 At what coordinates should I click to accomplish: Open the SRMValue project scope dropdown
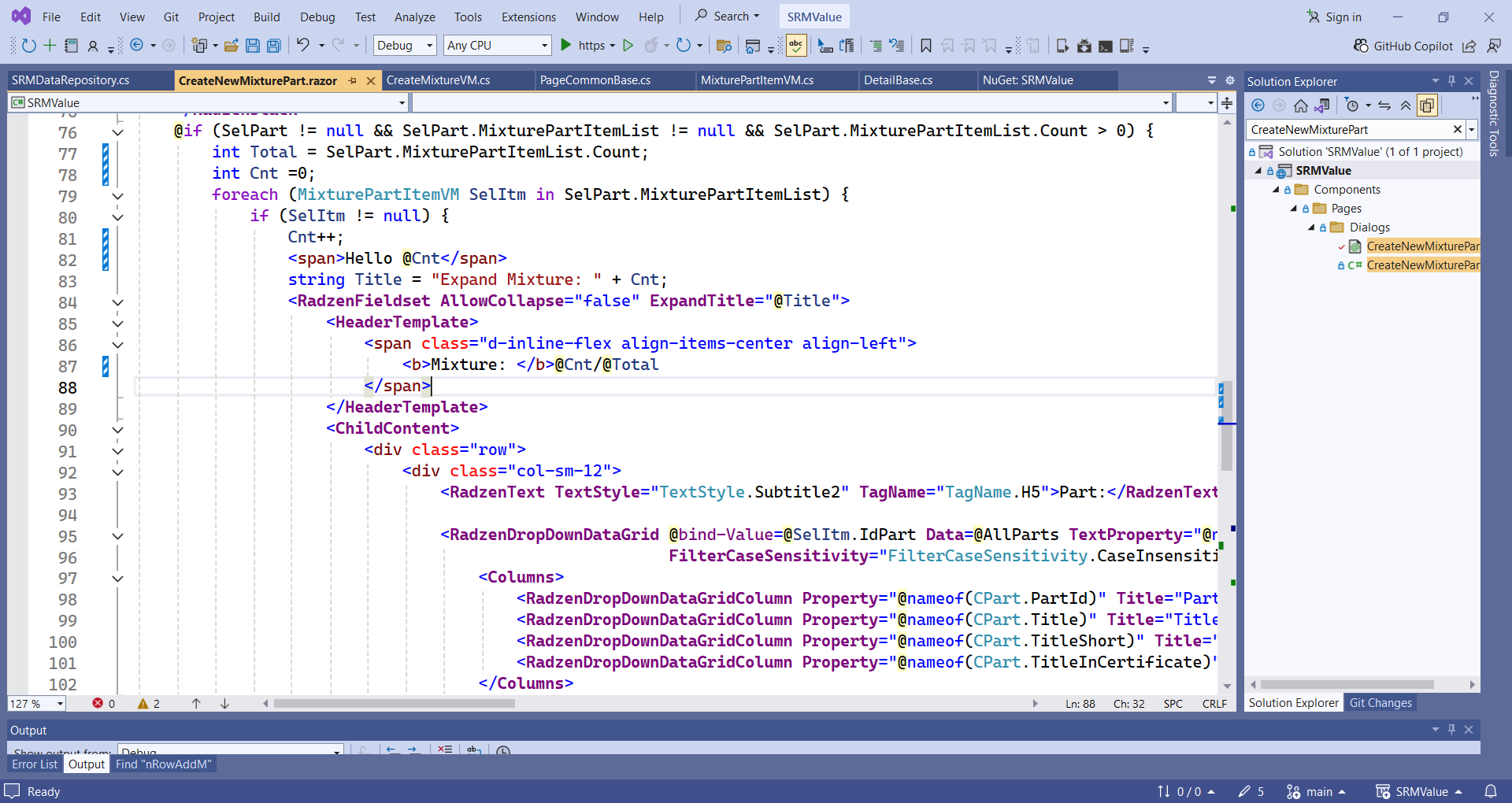pos(208,102)
